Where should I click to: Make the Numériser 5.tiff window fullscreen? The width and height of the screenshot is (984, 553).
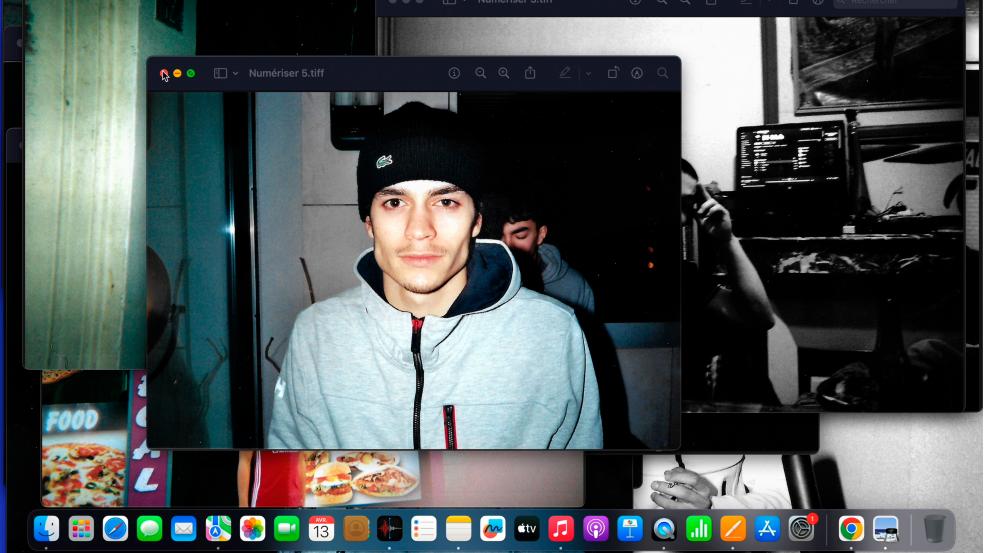[x=191, y=73]
